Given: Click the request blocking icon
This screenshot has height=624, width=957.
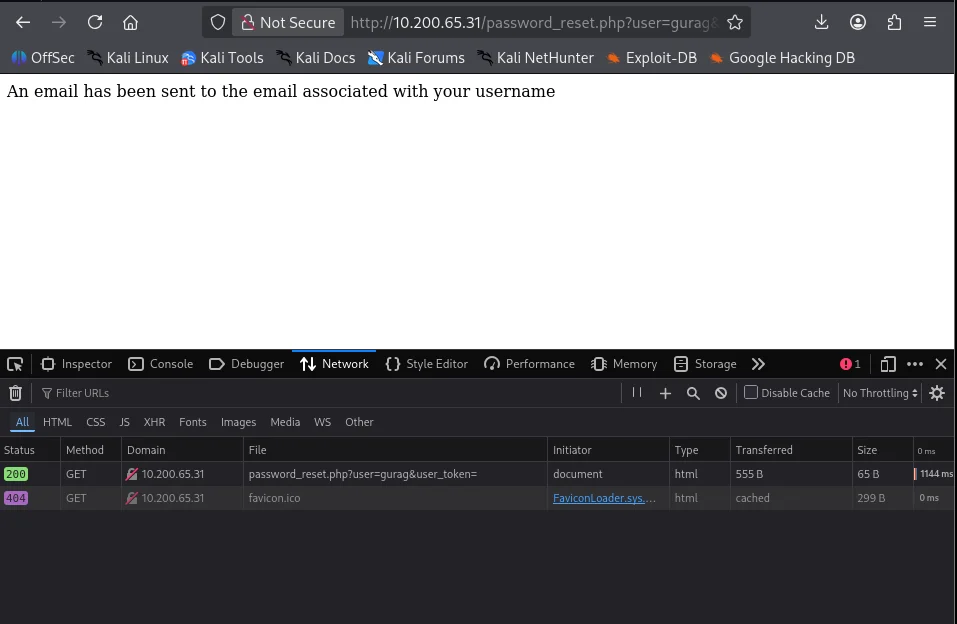Looking at the screenshot, I should (720, 393).
